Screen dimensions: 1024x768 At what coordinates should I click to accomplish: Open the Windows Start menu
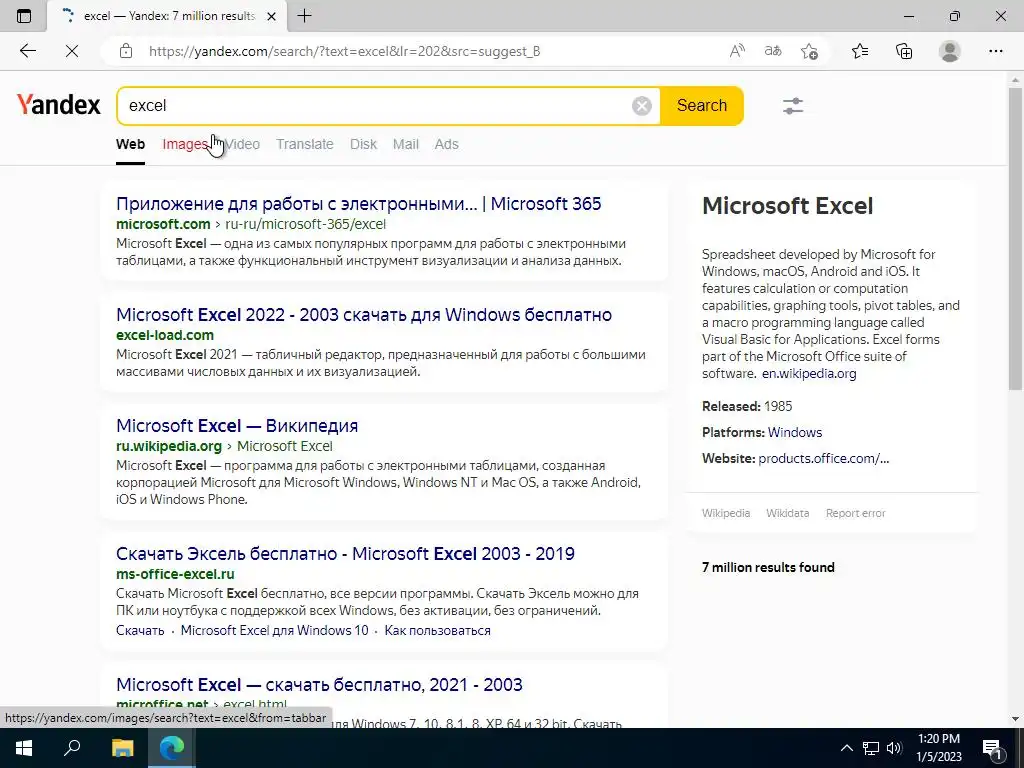click(x=24, y=748)
